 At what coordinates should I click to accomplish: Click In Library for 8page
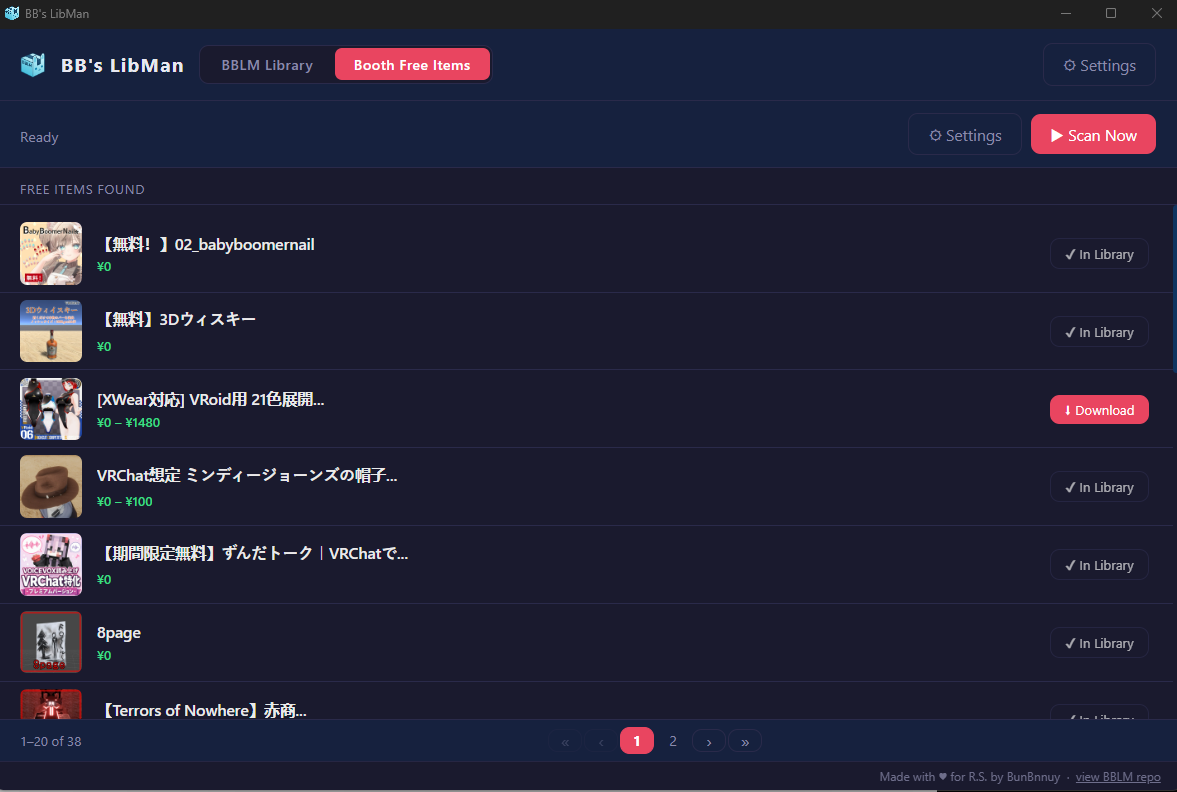(x=1099, y=643)
